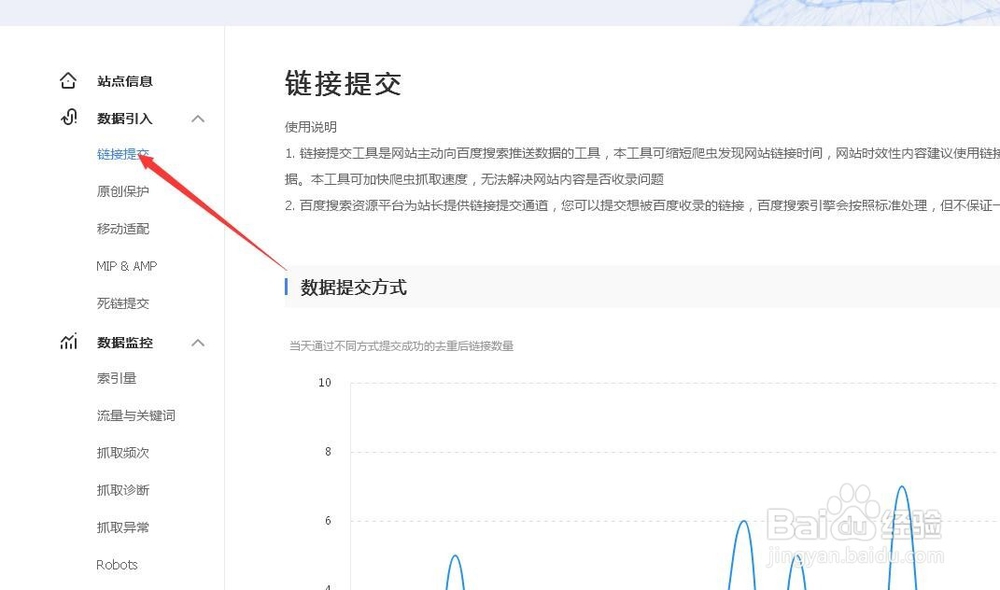Image resolution: width=1000 pixels, height=590 pixels.
Task: Click the 使用说明 label
Action: [311, 127]
